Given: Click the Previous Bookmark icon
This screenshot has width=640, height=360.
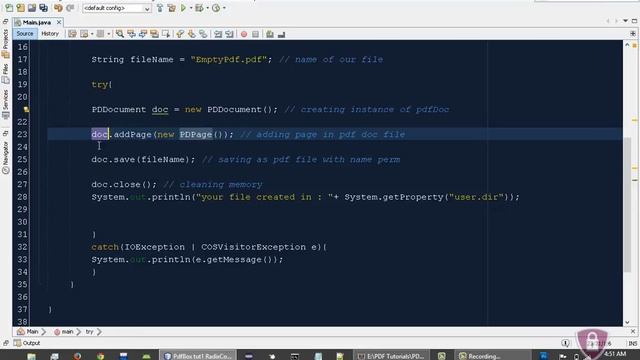Looking at the screenshot, I should [180, 34].
